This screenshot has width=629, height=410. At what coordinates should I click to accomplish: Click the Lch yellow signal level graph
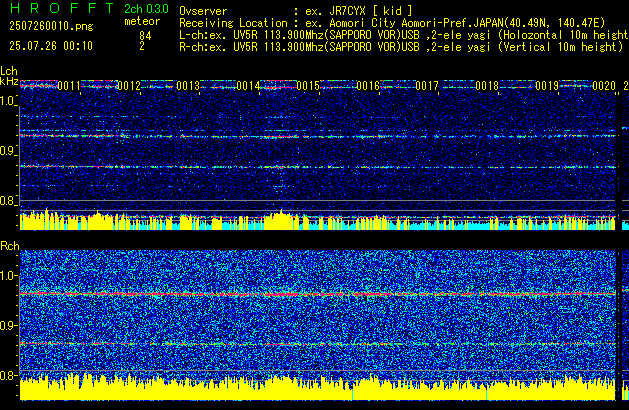click(x=318, y=220)
